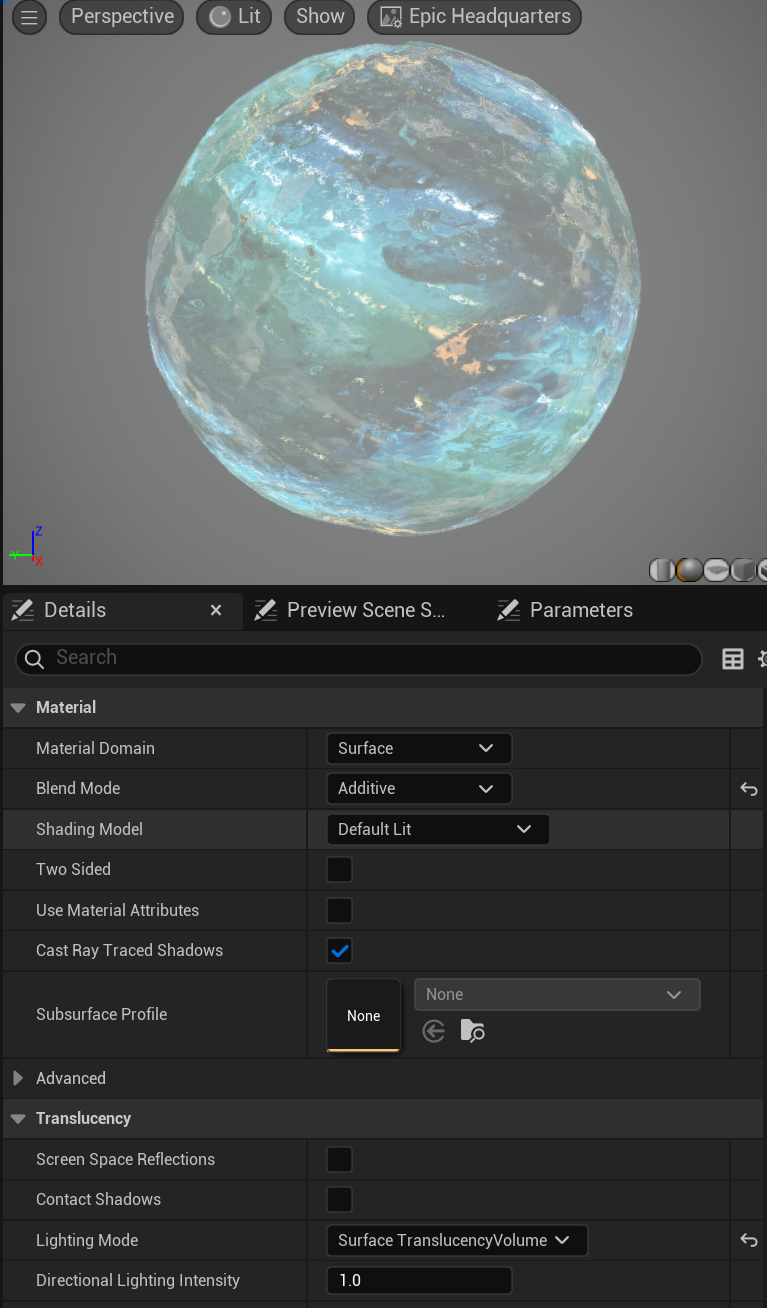Switch preview mesh to plane primitive
Viewport: 767px width, 1308px height.
[716, 570]
